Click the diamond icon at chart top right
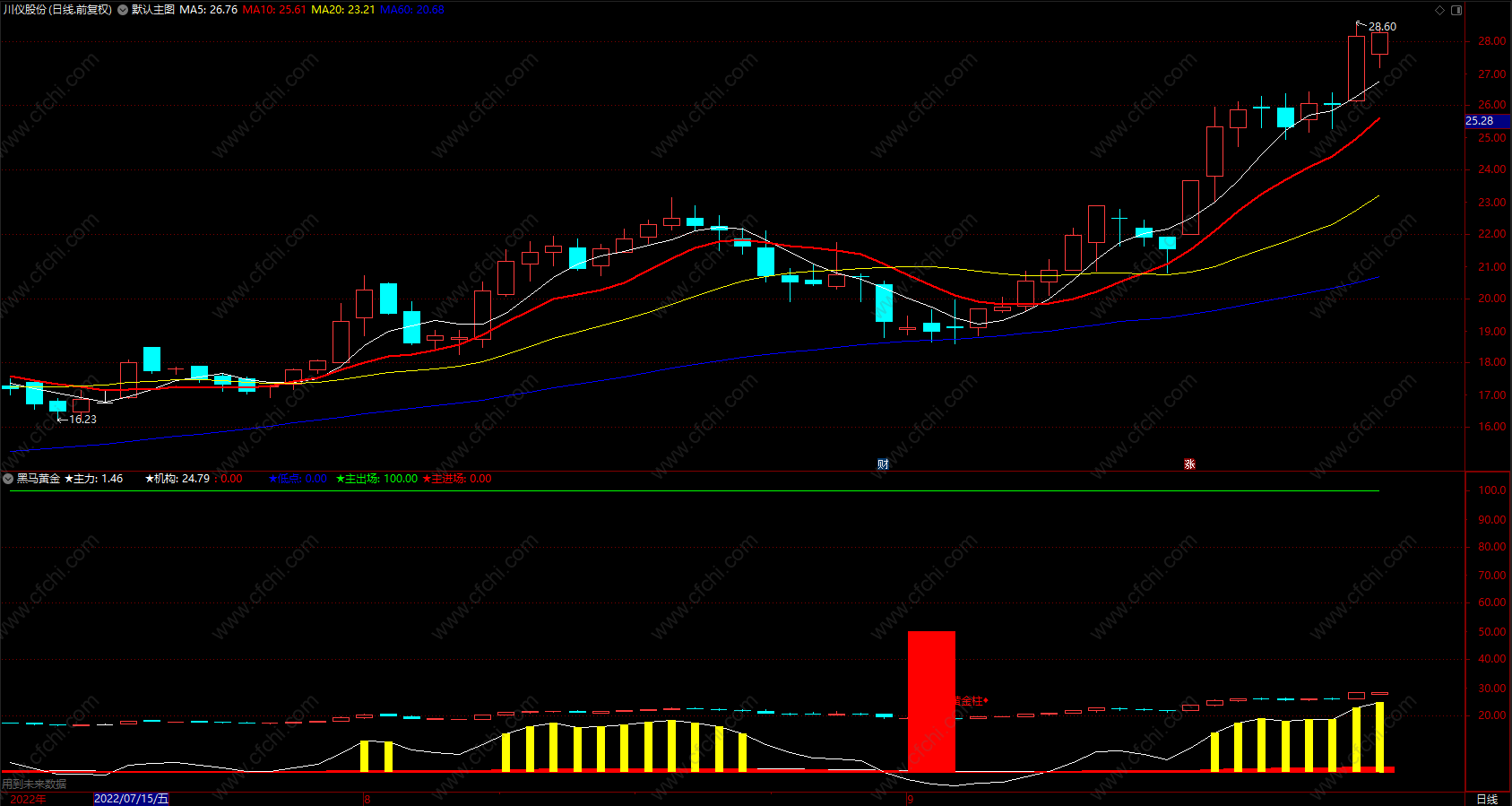This screenshot has height=806, width=1512. (x=1440, y=10)
